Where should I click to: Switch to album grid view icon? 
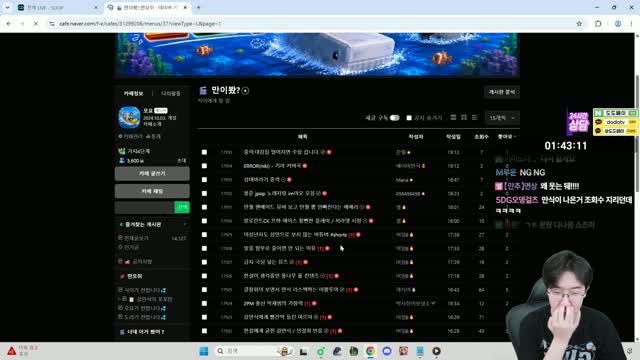(464, 118)
